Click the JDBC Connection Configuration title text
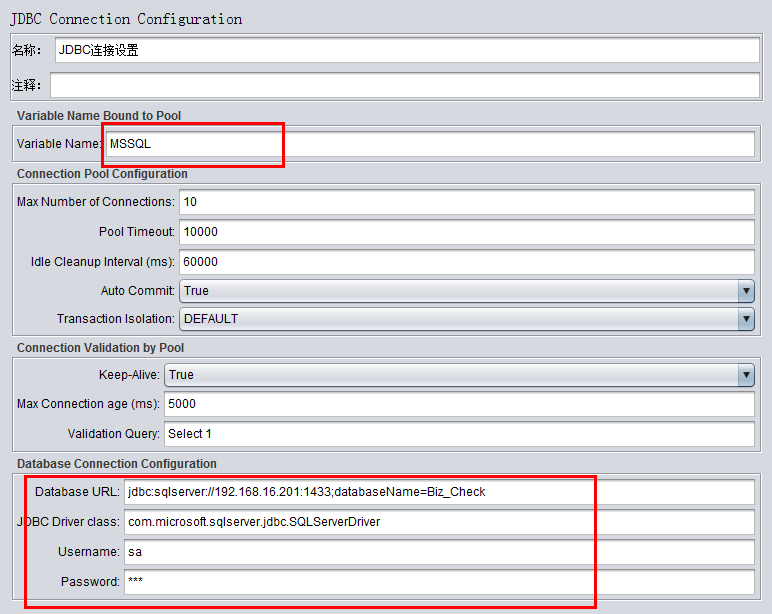Viewport: 772px width, 614px height. (125, 19)
